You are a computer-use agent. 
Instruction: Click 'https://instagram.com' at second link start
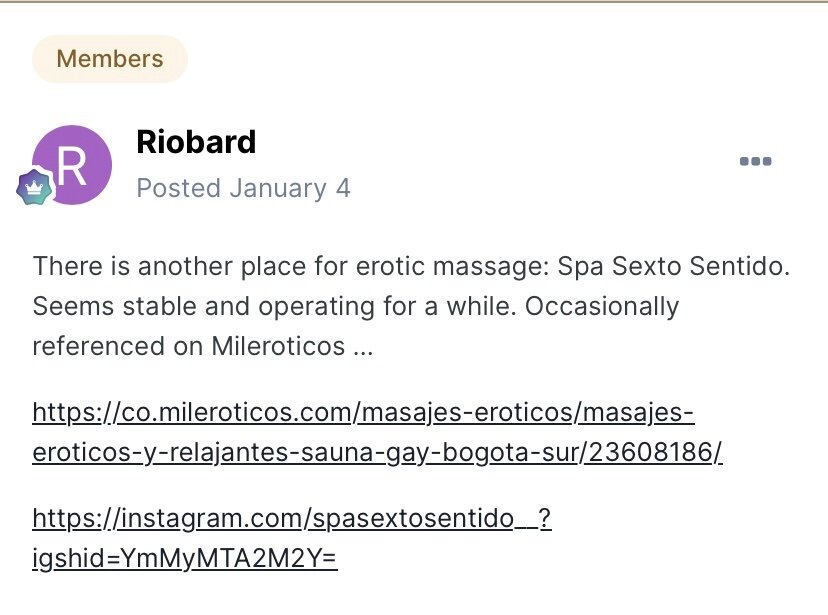[167, 518]
